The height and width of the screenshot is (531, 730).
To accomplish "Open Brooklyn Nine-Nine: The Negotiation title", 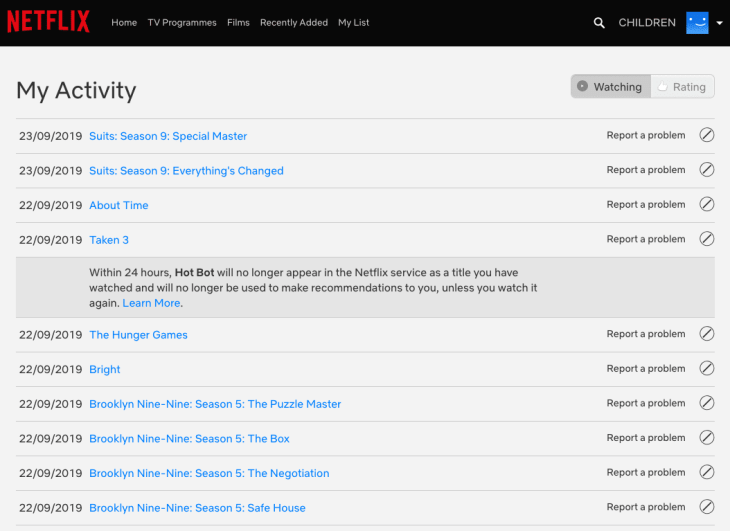I will pyautogui.click(x=209, y=473).
